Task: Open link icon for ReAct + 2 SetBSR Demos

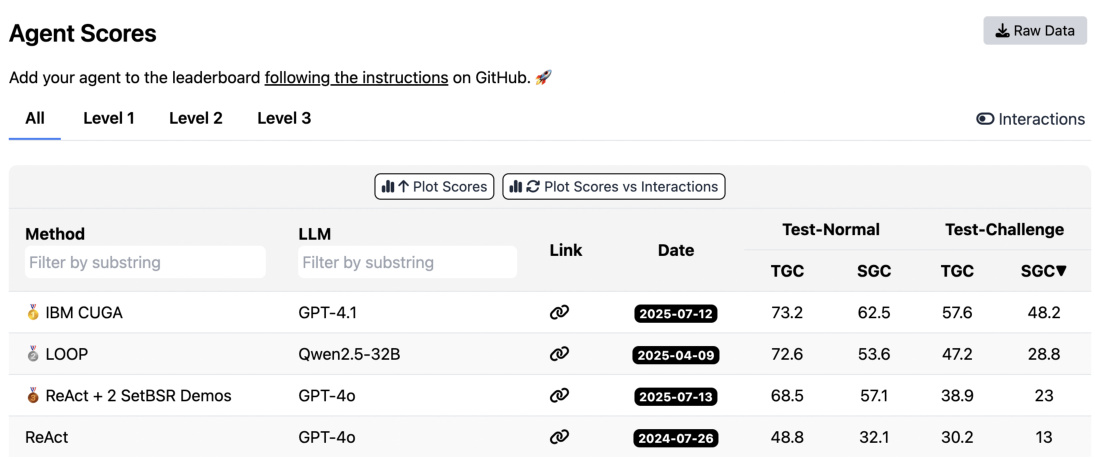Action: click(x=559, y=396)
